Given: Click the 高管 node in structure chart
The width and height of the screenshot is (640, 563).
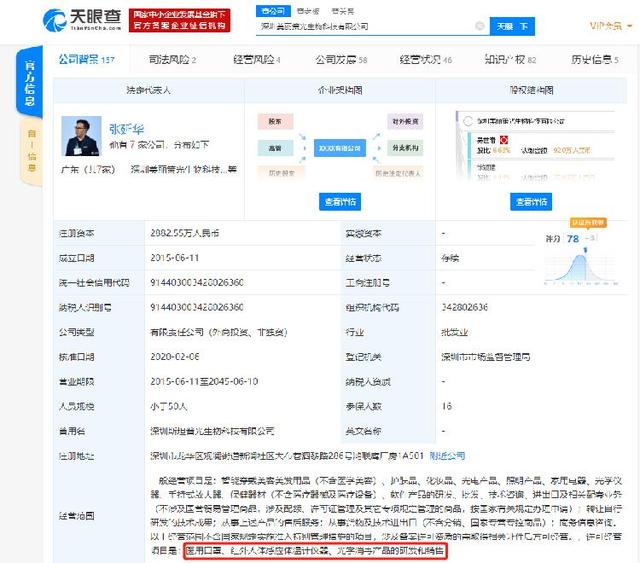Looking at the screenshot, I should (275, 148).
